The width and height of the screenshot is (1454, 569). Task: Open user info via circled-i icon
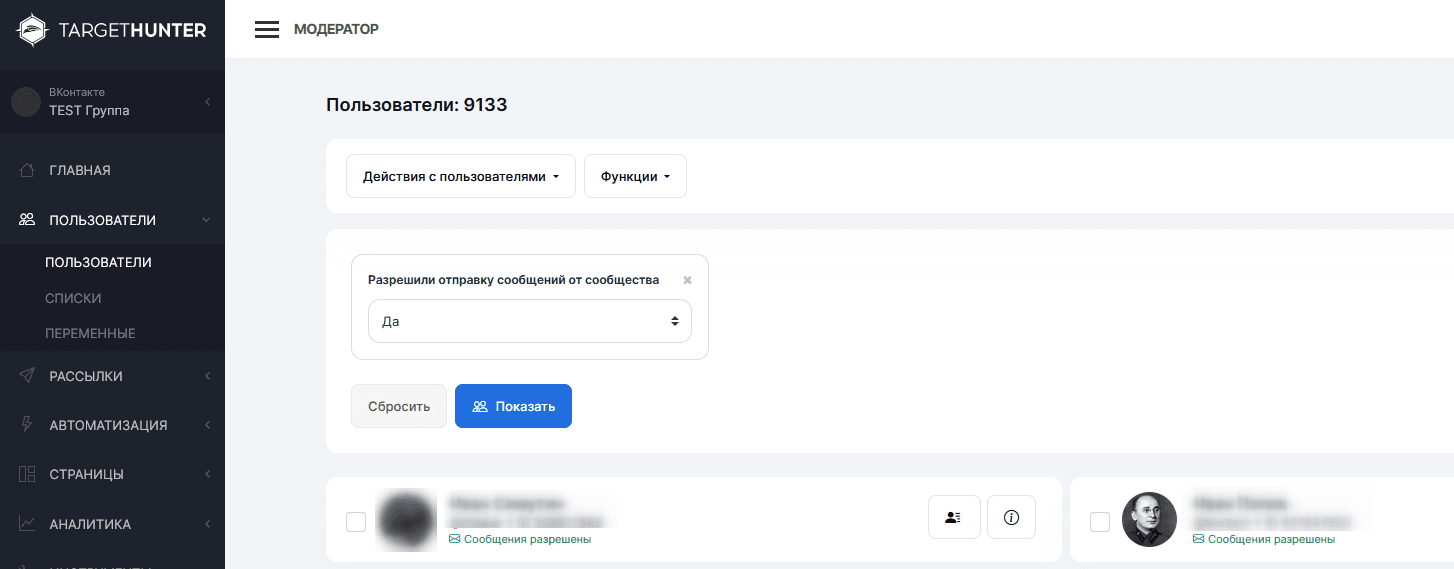pyautogui.click(x=1011, y=517)
